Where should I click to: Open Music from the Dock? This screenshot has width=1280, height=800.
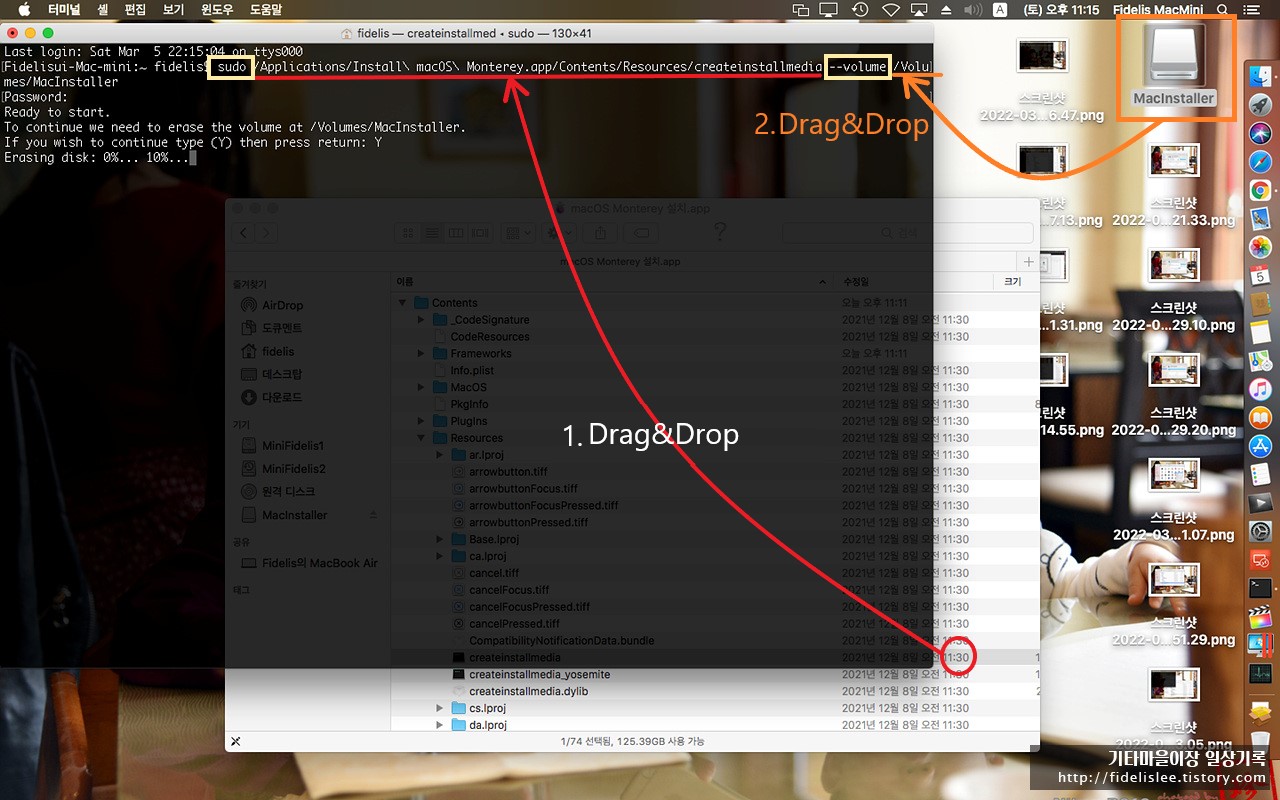tap(1260, 389)
